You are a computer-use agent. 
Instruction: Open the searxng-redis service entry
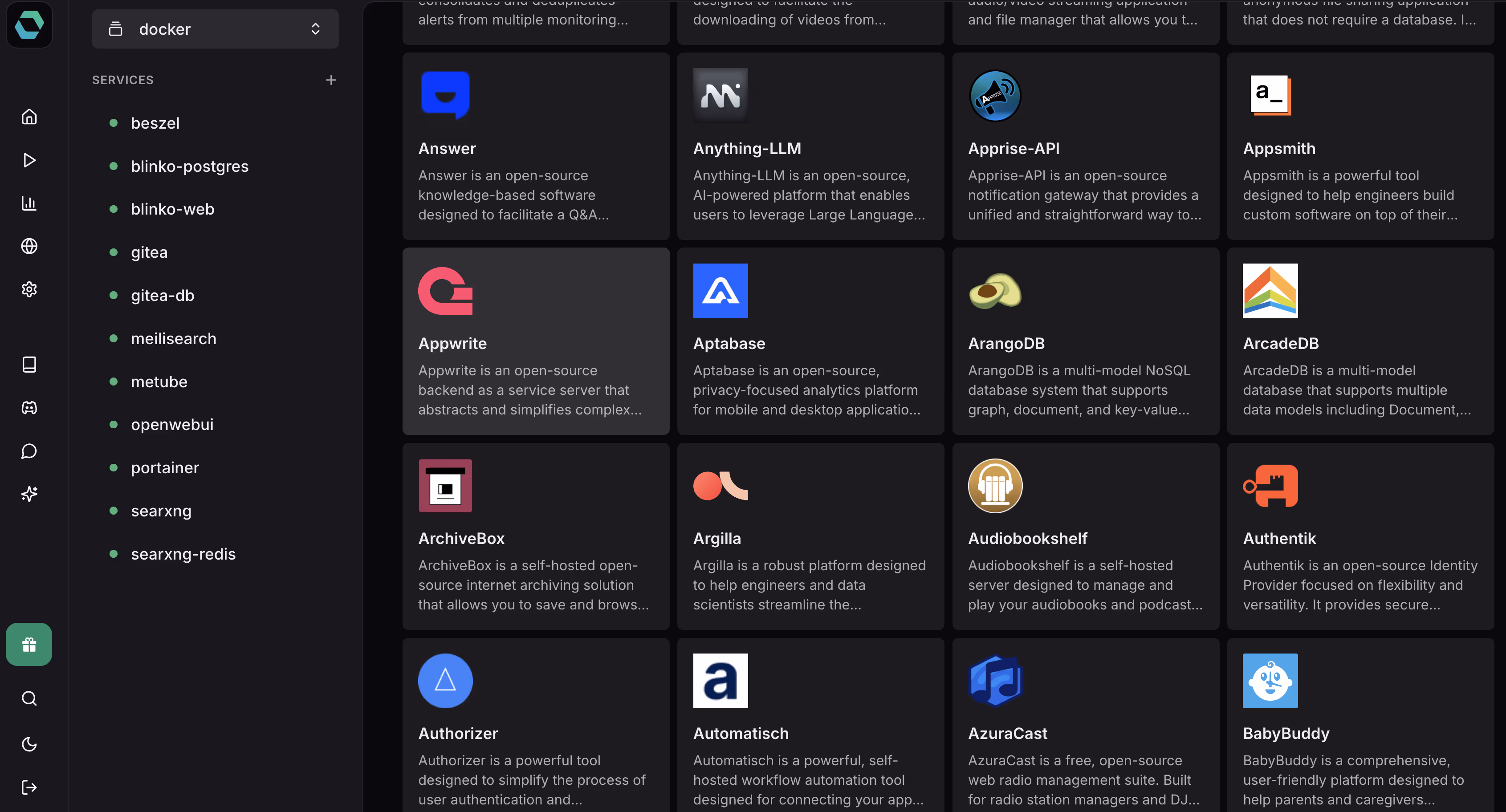click(183, 554)
